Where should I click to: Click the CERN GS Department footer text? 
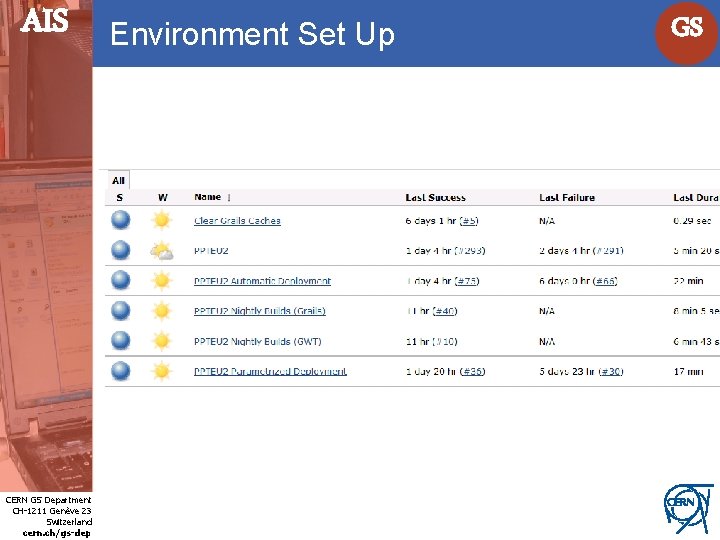point(48,500)
